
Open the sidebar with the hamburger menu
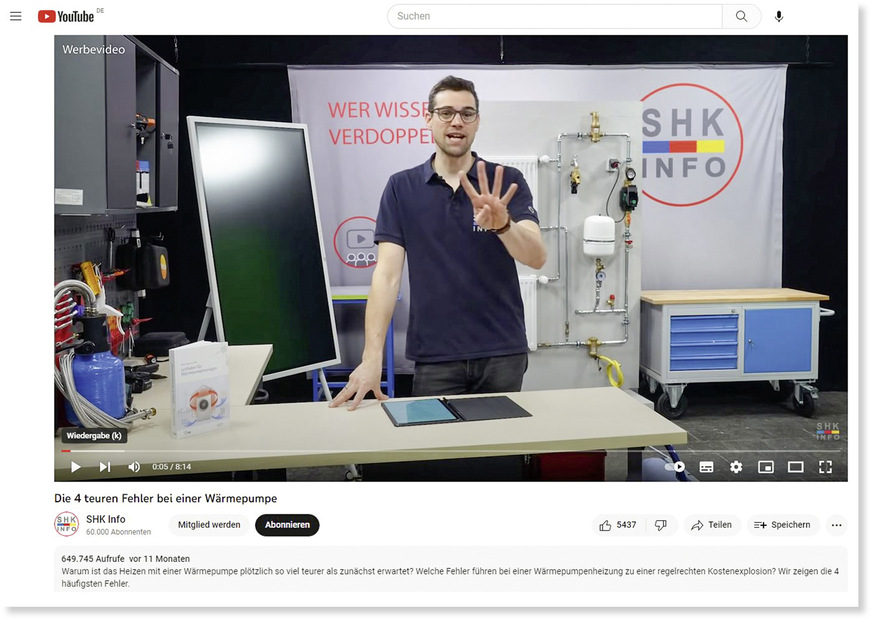click(15, 16)
